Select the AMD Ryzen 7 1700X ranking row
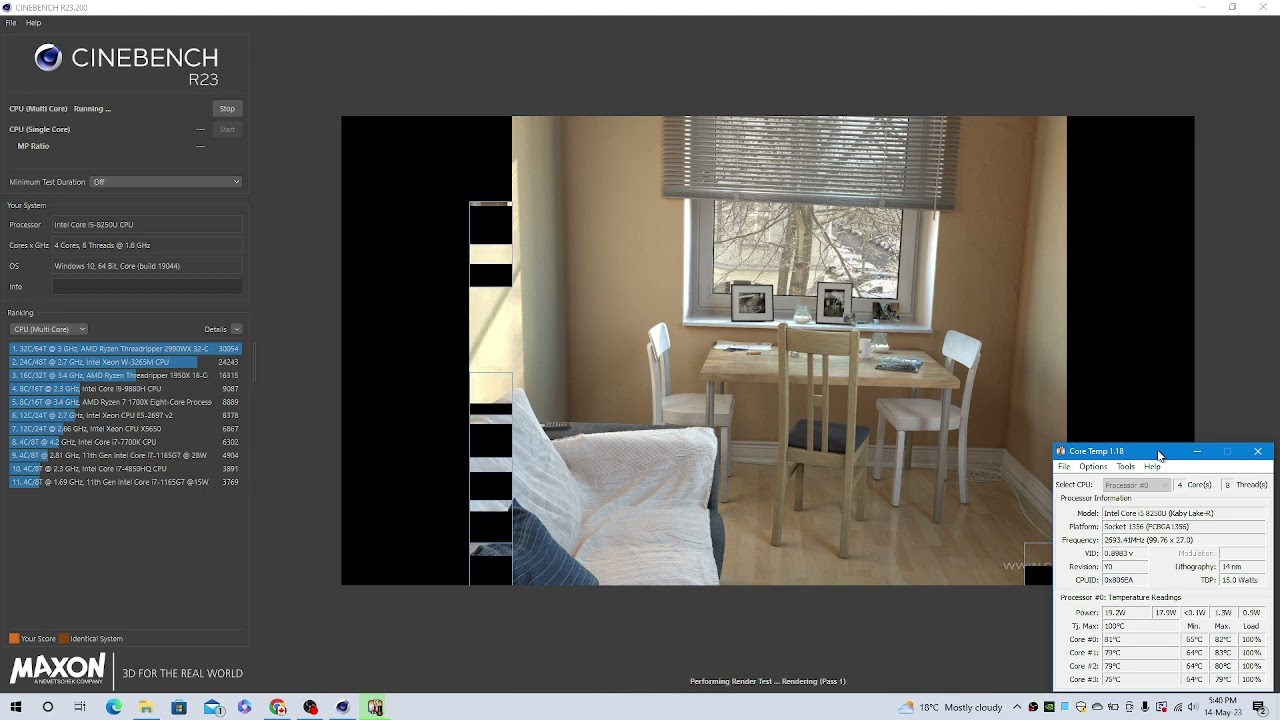Viewport: 1280px width, 720px height. (125, 402)
